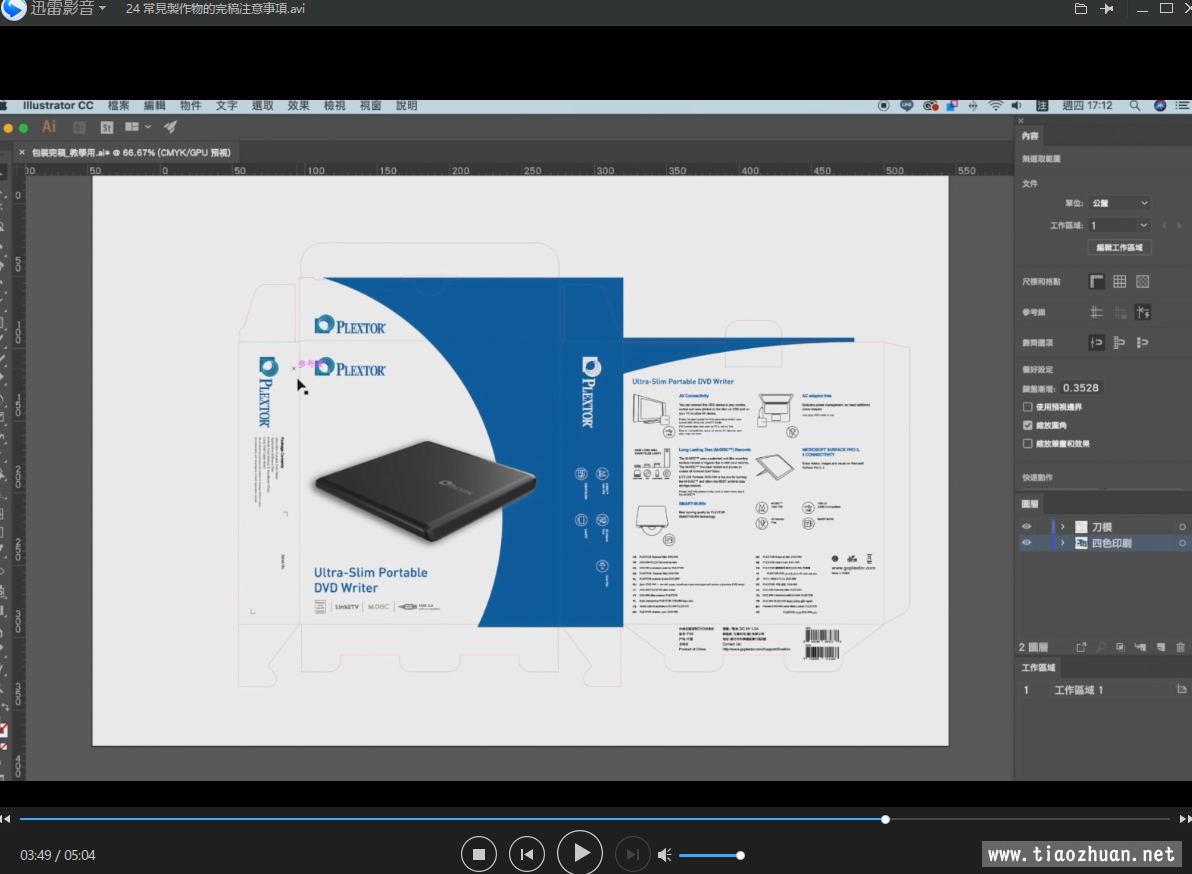Jump to previous video
This screenshot has height=874, width=1192.
pyautogui.click(x=527, y=854)
